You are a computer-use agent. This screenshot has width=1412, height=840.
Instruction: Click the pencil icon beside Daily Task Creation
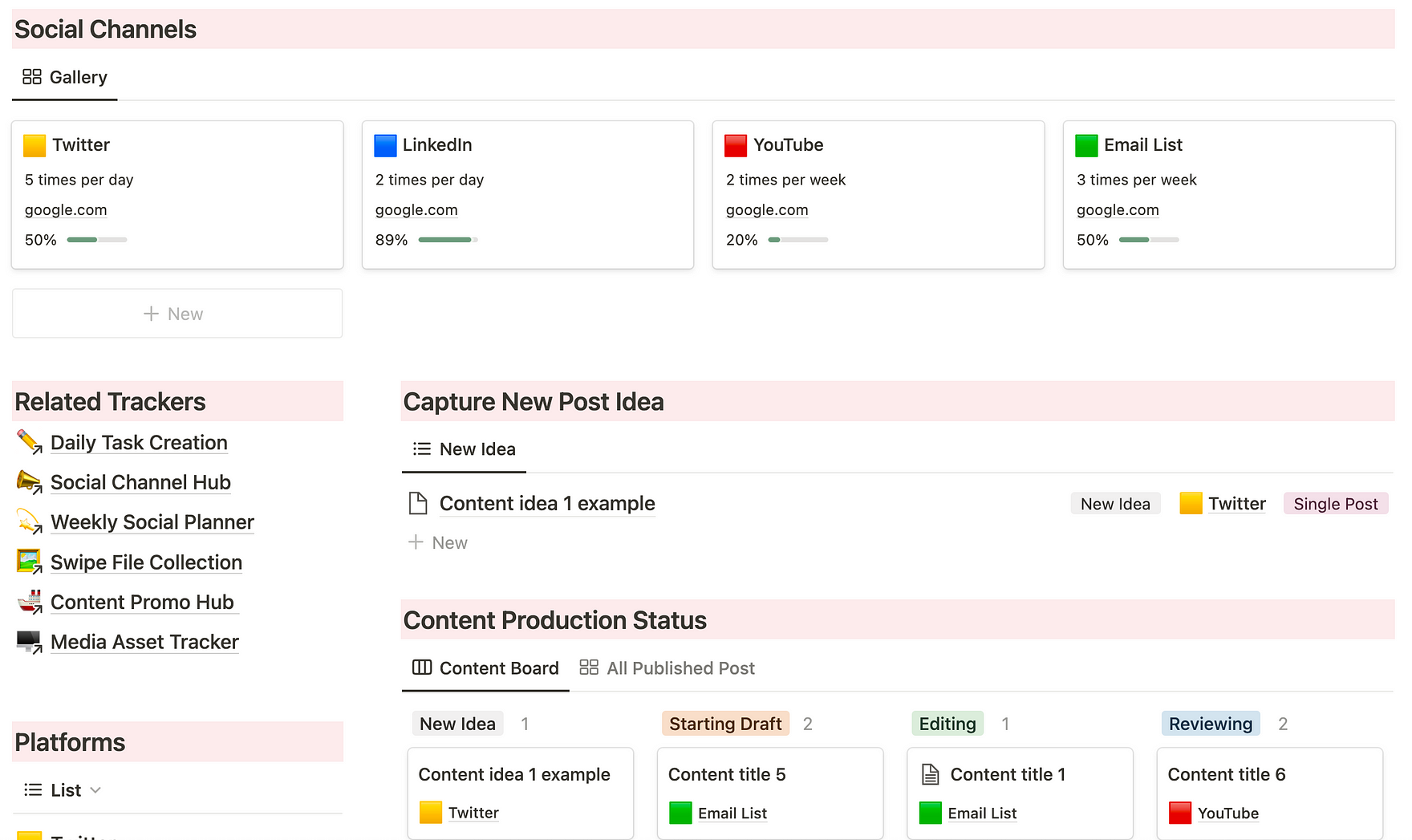coord(29,442)
